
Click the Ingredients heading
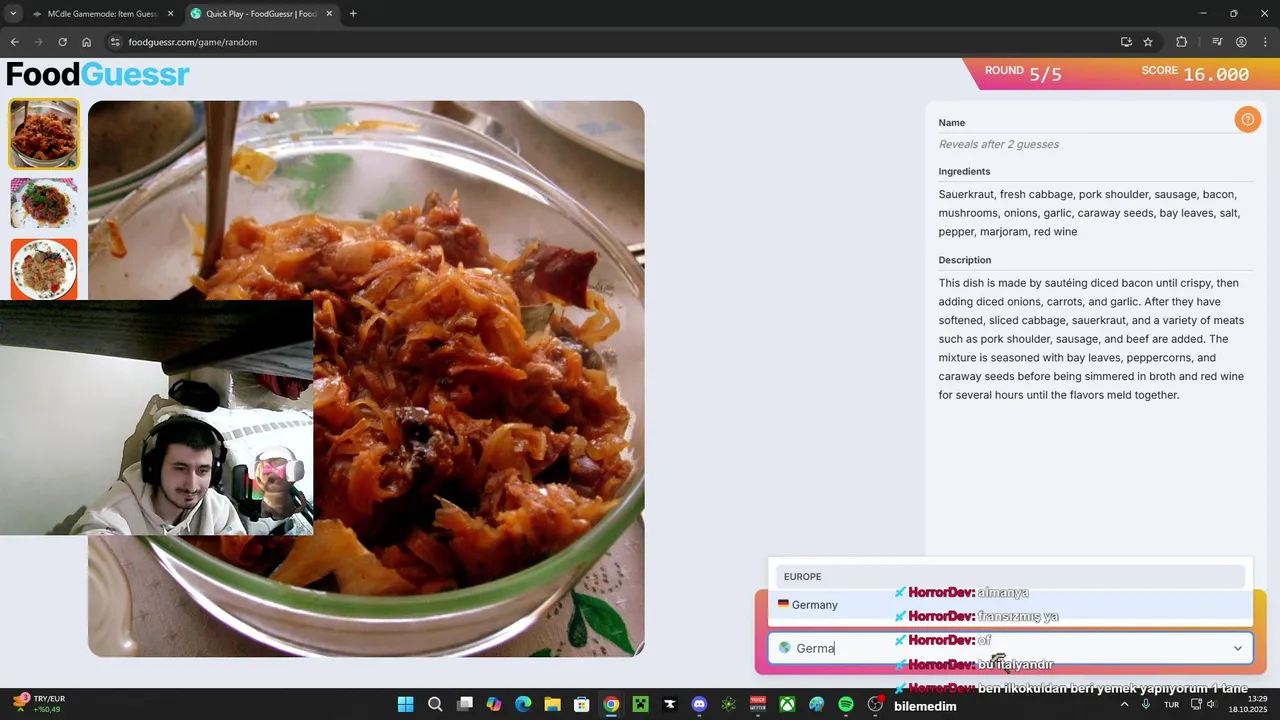(x=964, y=171)
